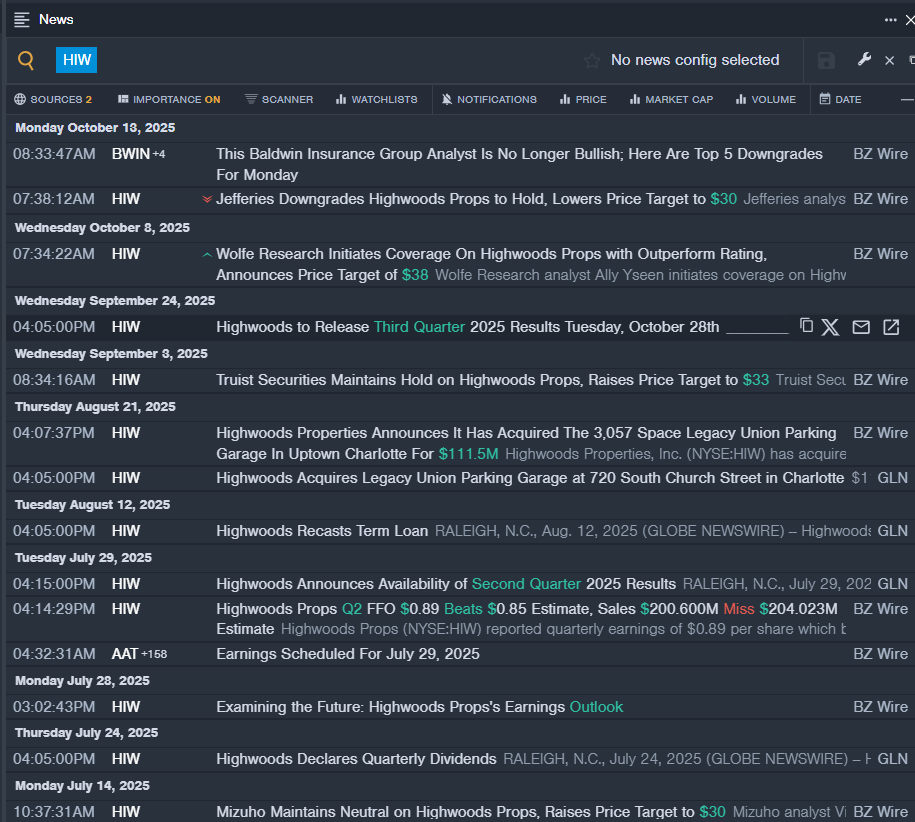Open the Sources filter dropdown

coord(53,99)
